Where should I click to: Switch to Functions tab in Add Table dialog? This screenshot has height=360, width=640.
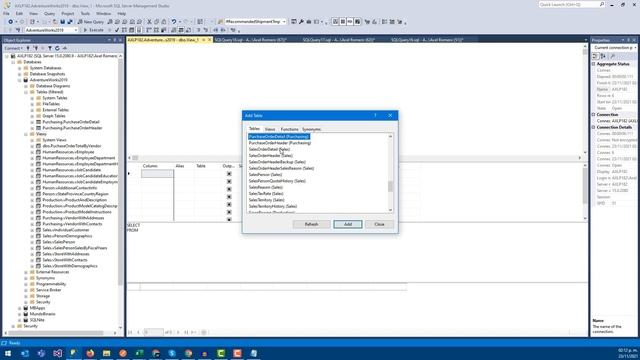(289, 129)
